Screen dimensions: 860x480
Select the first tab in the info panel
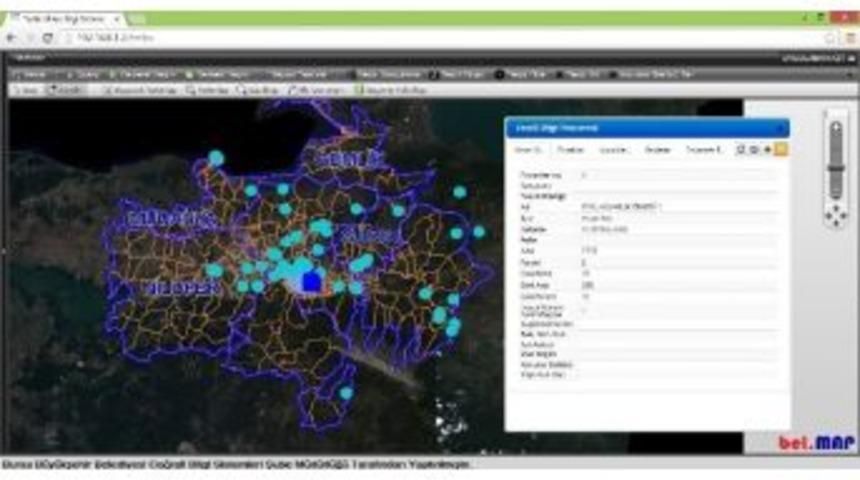(x=528, y=150)
